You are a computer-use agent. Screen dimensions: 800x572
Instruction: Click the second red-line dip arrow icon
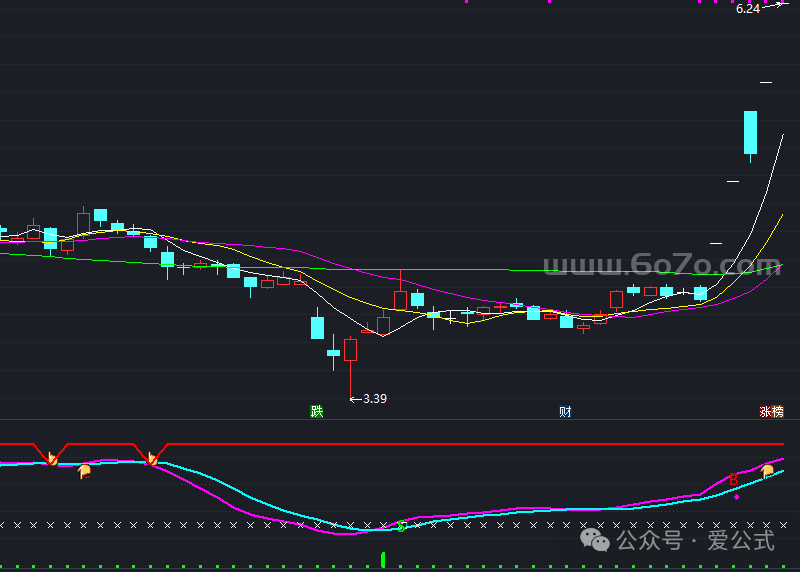[152, 458]
